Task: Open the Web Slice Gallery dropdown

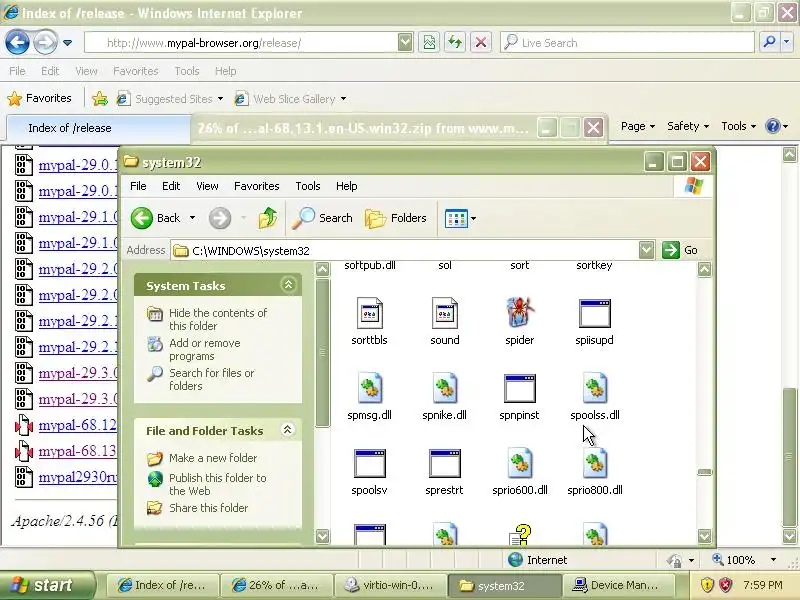Action: [343, 98]
